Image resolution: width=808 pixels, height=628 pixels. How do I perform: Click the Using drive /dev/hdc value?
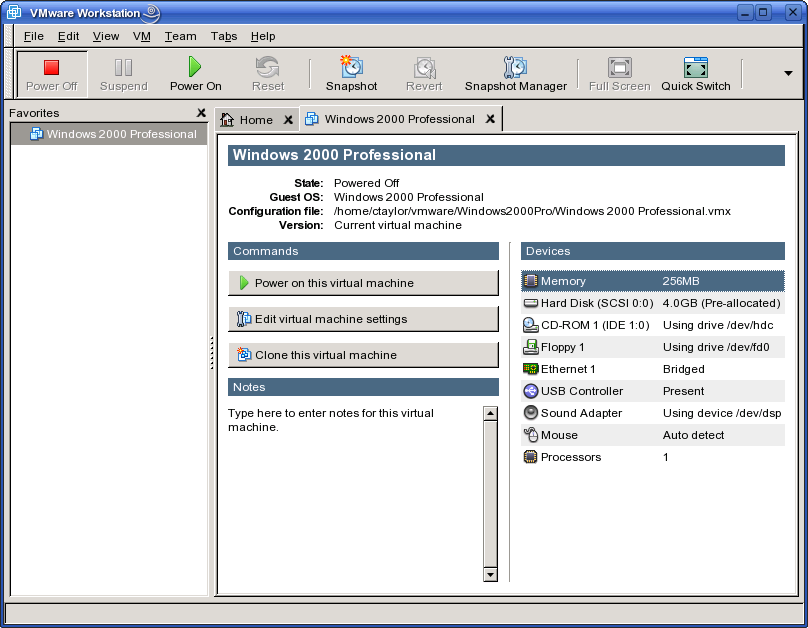(x=718, y=325)
